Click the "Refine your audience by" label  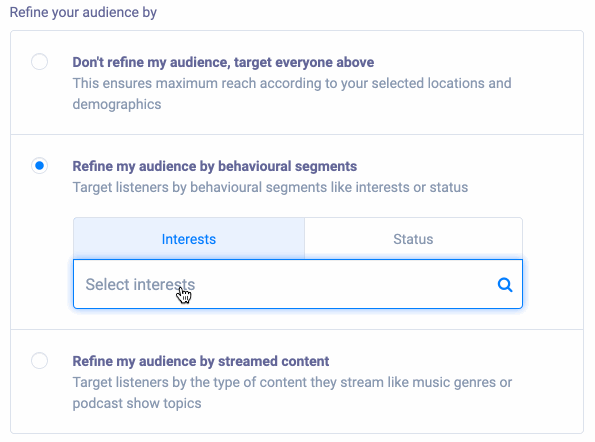coord(83,12)
